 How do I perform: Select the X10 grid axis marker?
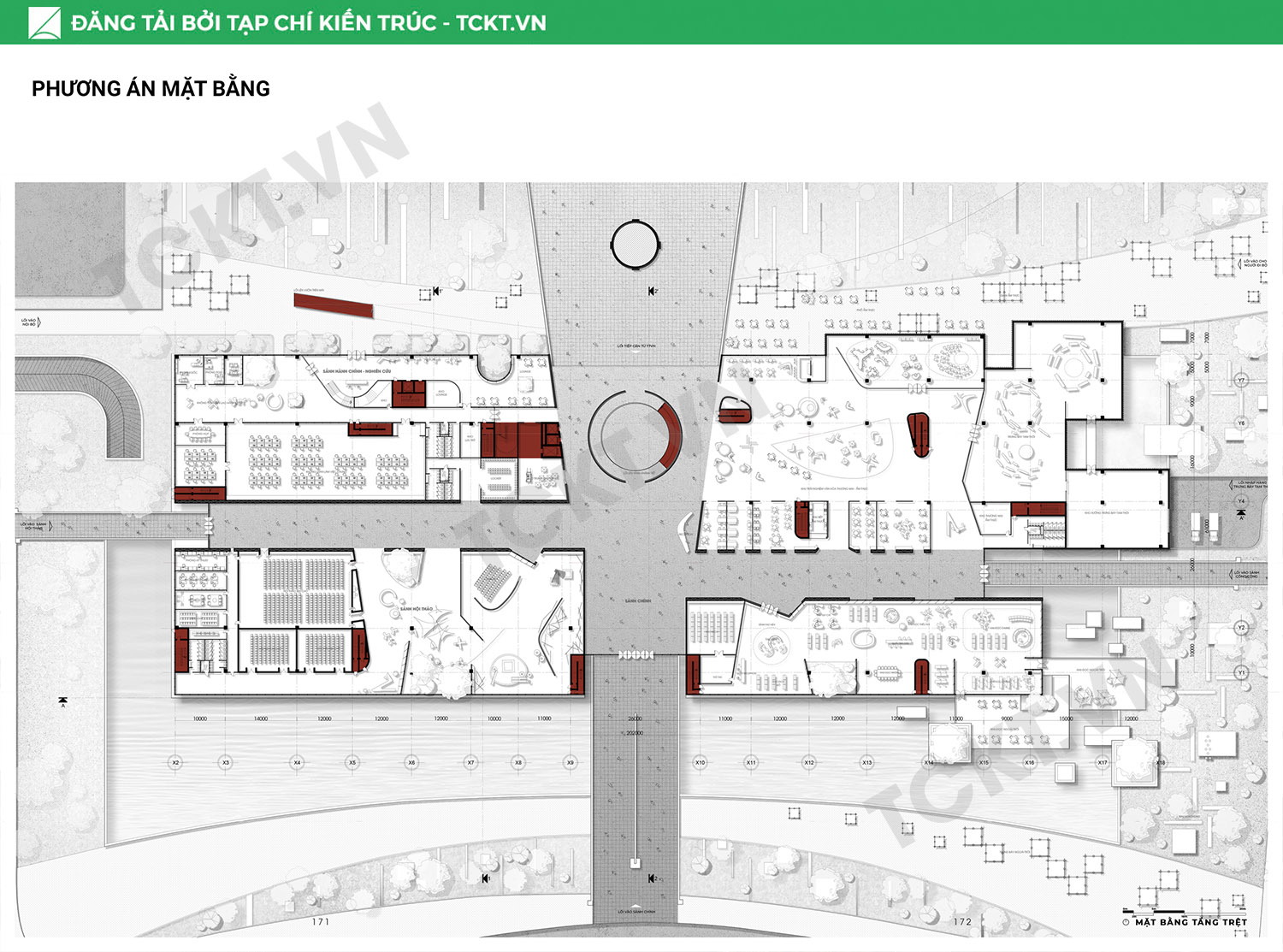(701, 762)
